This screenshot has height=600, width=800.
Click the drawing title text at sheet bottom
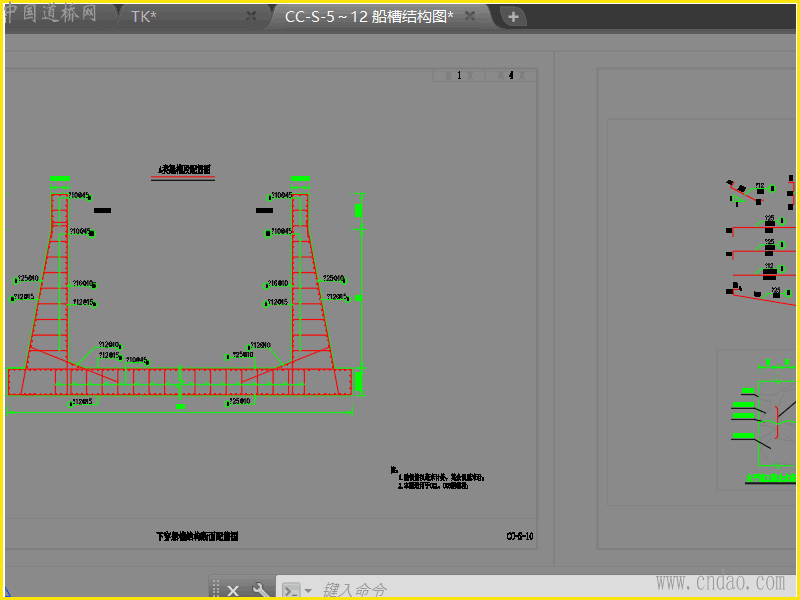coord(197,536)
